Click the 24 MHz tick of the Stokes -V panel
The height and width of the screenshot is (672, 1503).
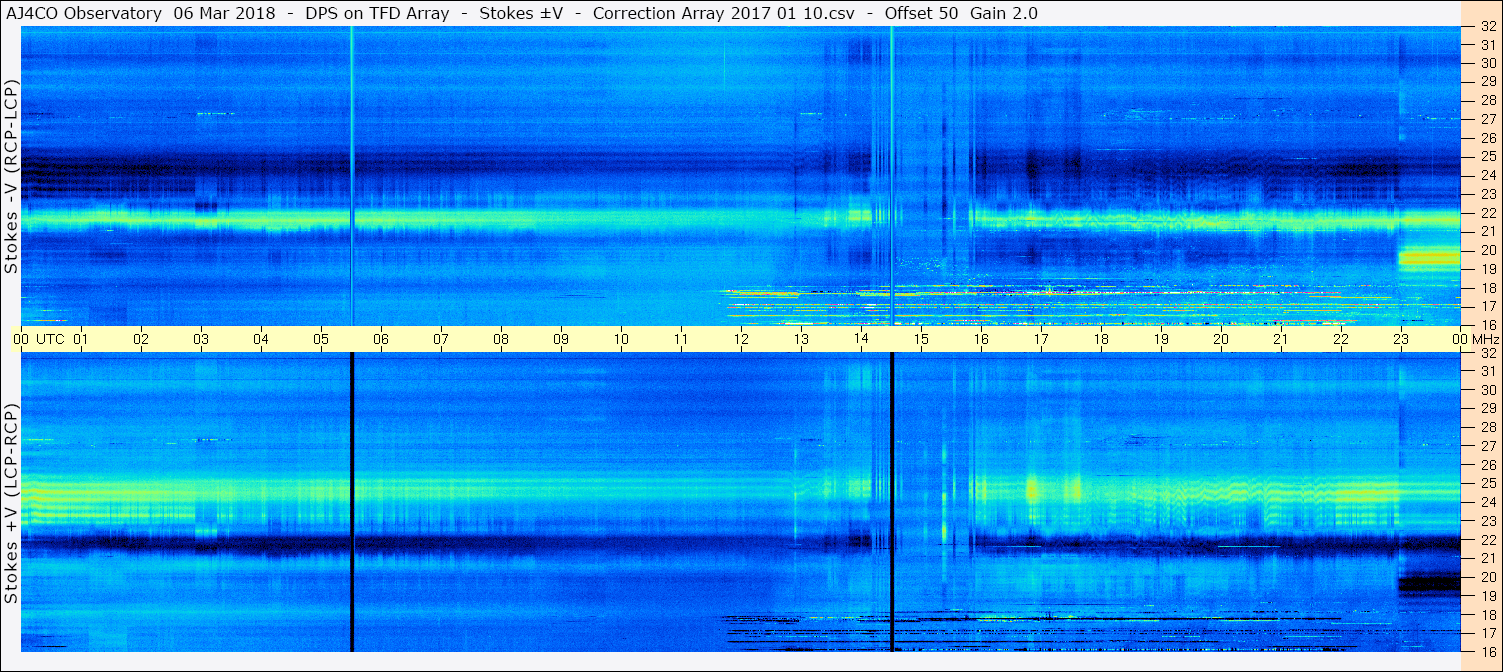(x=1487, y=175)
